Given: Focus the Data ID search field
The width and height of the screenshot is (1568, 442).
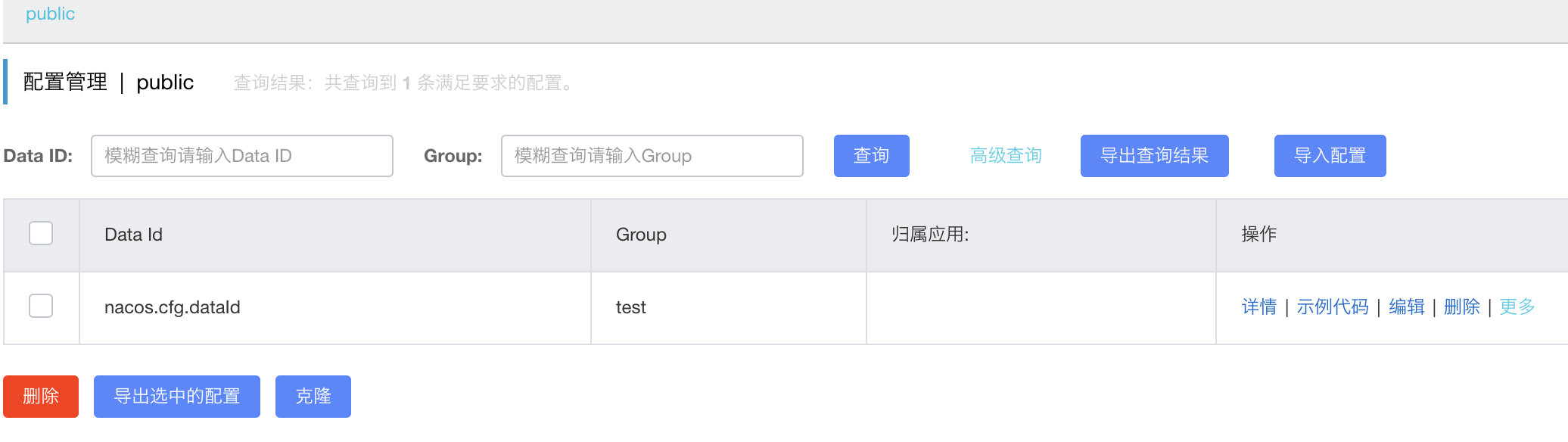Looking at the screenshot, I should 241,156.
